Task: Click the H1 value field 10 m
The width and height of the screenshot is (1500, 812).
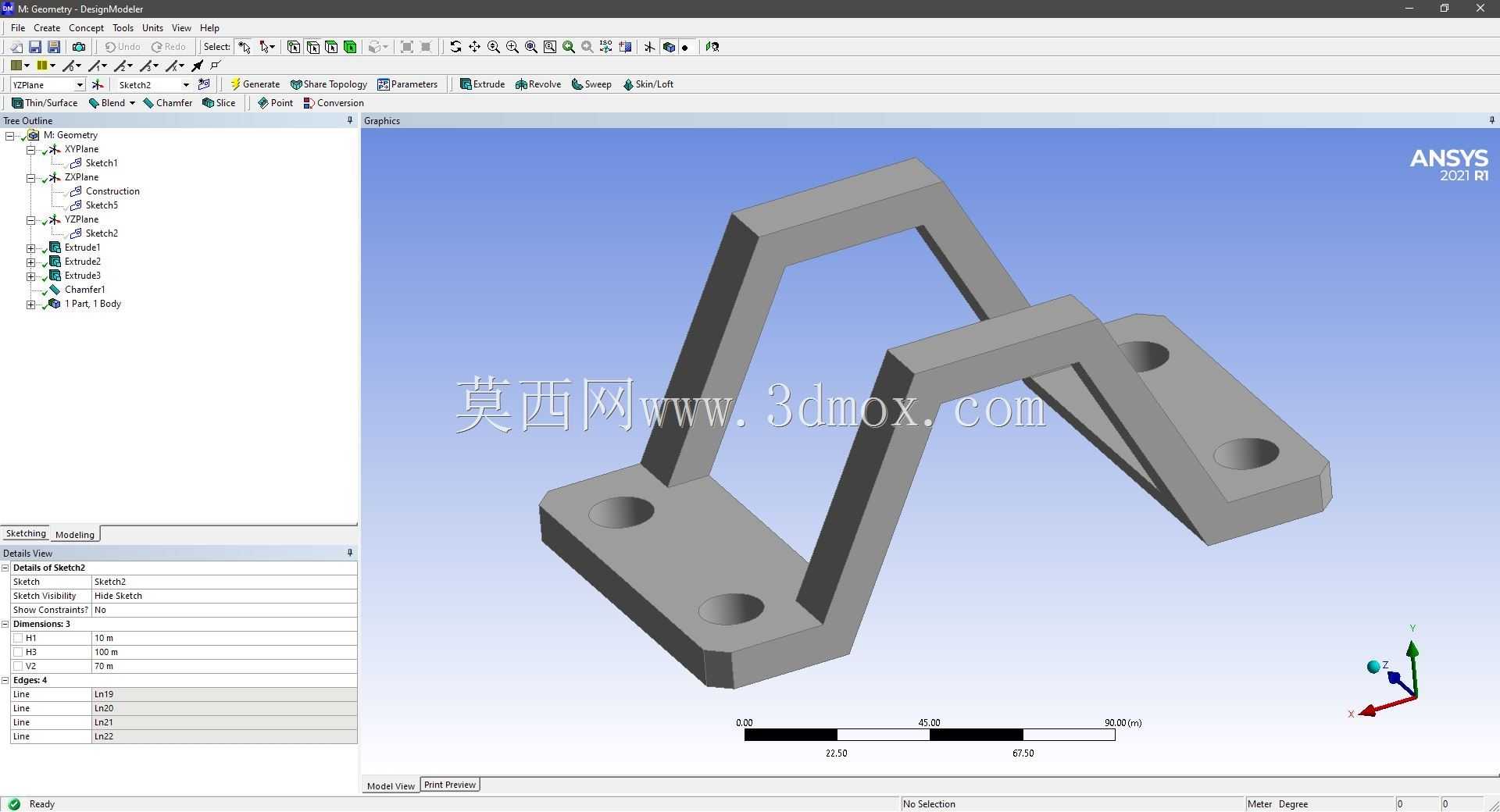Action: coord(224,638)
